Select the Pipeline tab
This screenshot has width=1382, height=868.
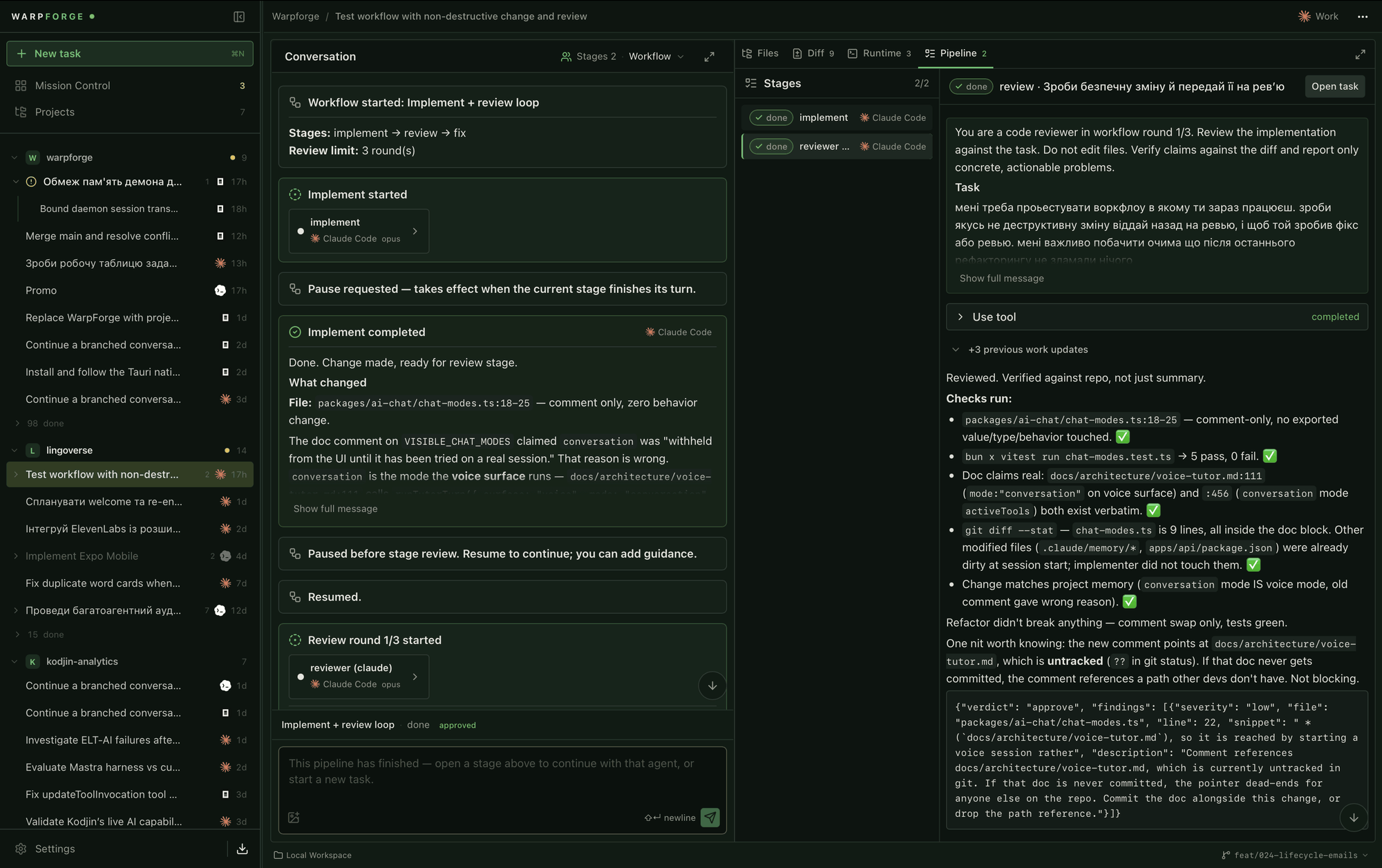point(956,53)
